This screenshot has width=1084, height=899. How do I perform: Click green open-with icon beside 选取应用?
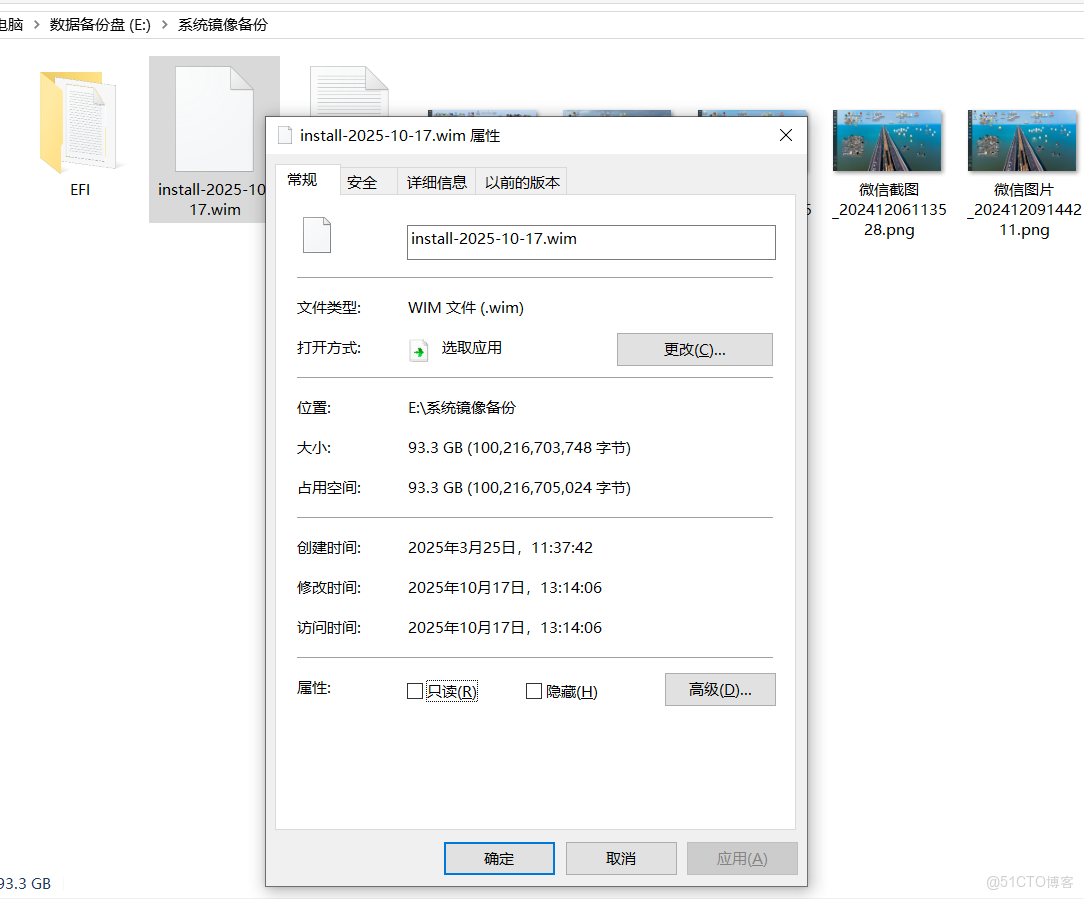click(x=418, y=350)
